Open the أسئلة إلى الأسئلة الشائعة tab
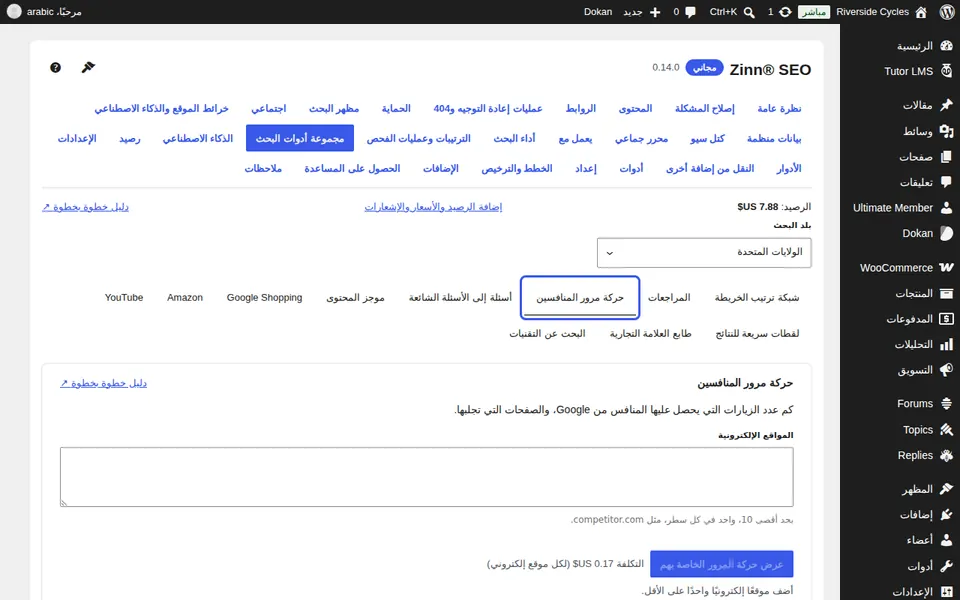Screen dimensions: 960x600 point(460,298)
